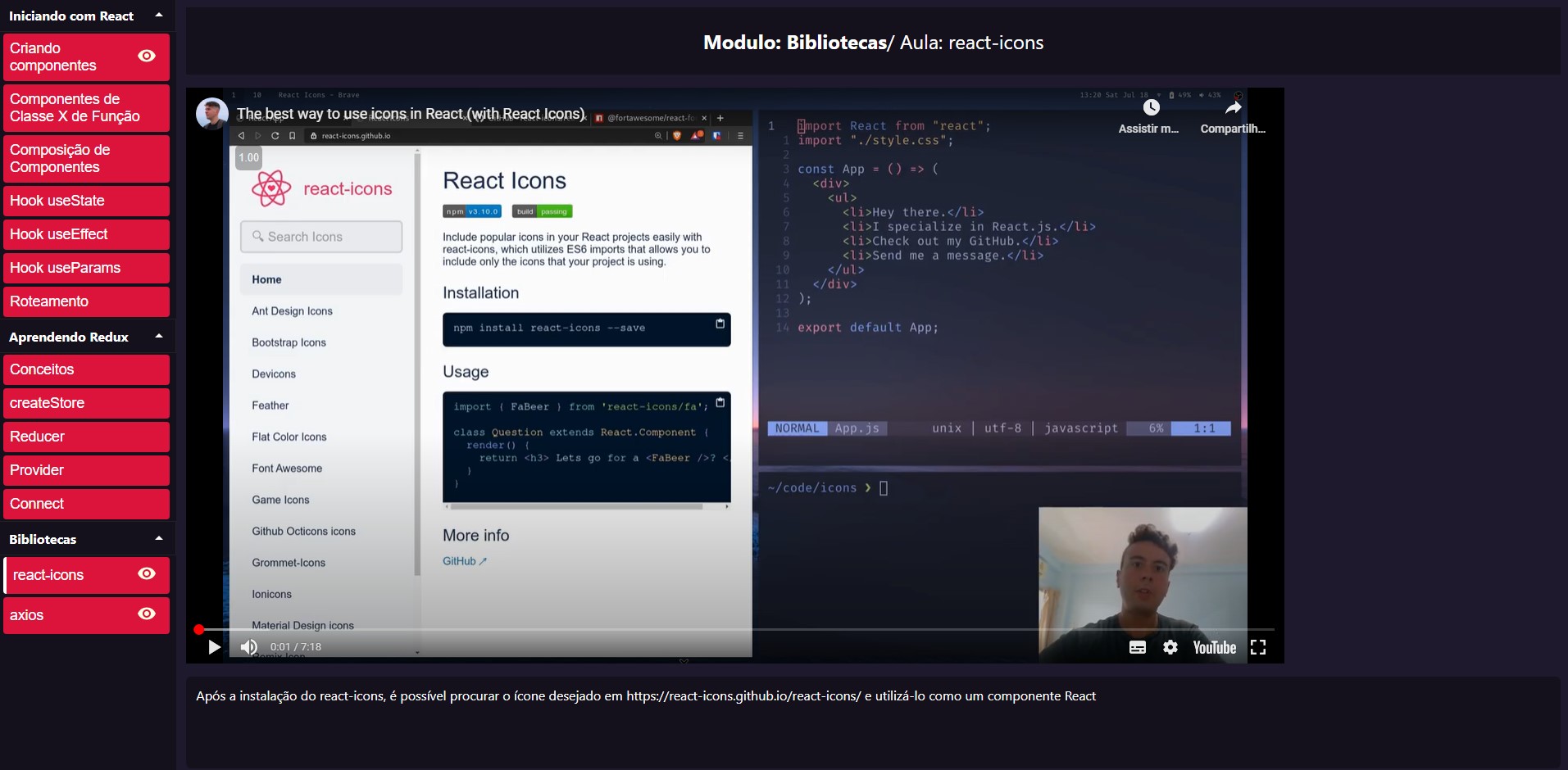Open the Criando componentes lesson
1568x770 pixels.
pyautogui.click(x=86, y=57)
